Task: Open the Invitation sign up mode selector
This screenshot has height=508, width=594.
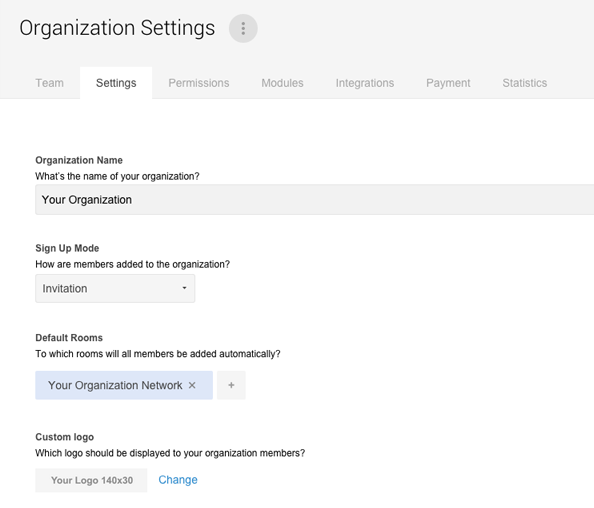Action: tap(115, 288)
